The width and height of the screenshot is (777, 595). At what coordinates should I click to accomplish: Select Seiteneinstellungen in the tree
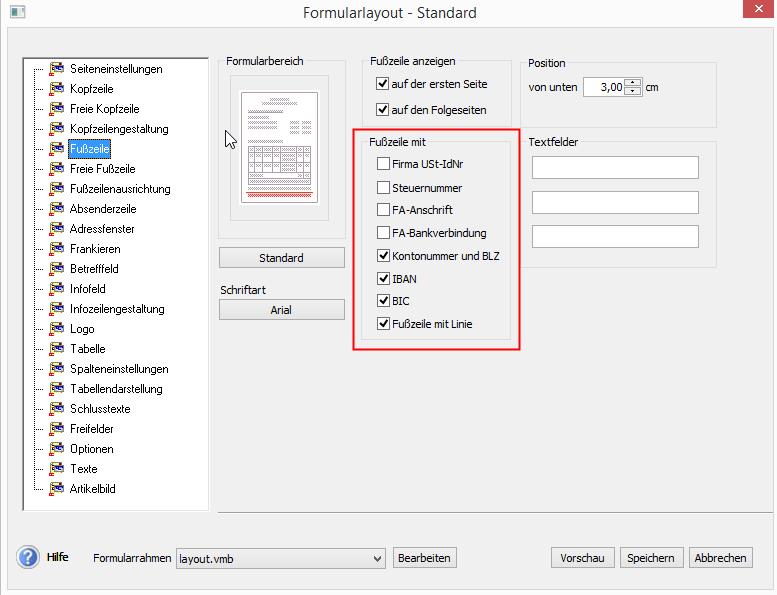(x=116, y=69)
